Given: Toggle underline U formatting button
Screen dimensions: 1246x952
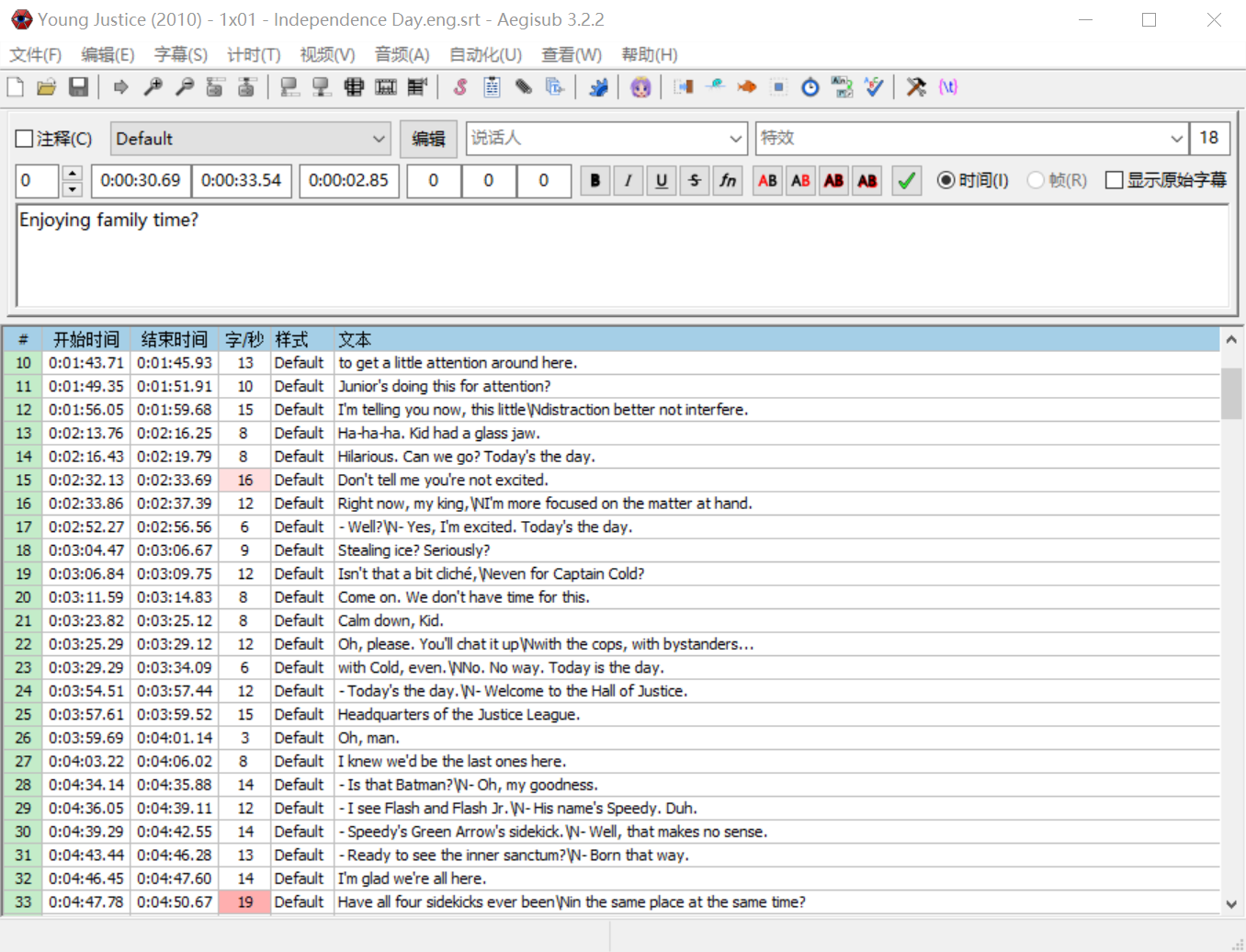Looking at the screenshot, I should pyautogui.click(x=662, y=181).
